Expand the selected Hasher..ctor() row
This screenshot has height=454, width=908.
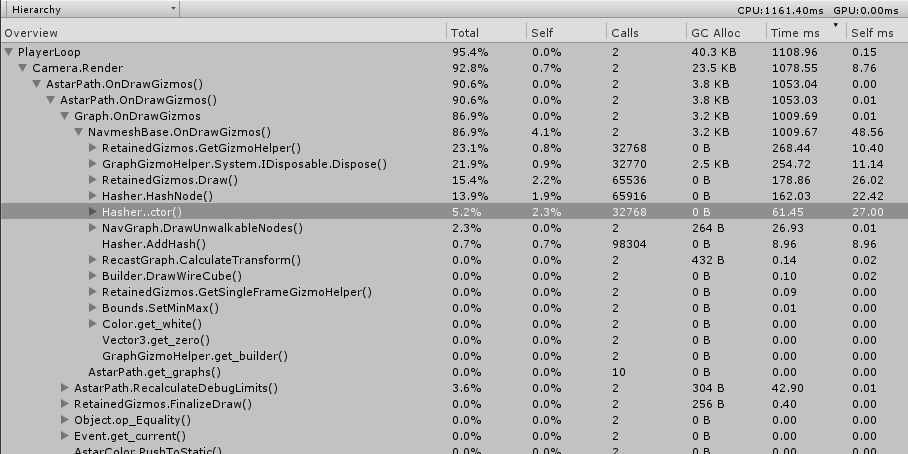coord(93,212)
